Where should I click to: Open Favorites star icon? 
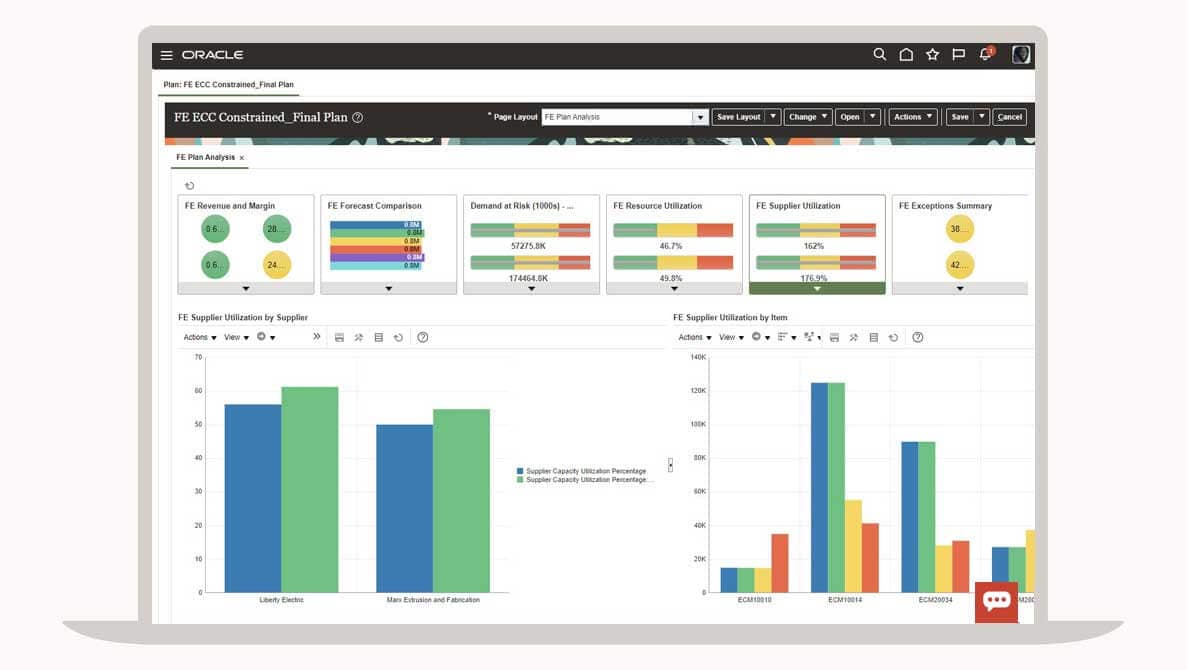932,55
